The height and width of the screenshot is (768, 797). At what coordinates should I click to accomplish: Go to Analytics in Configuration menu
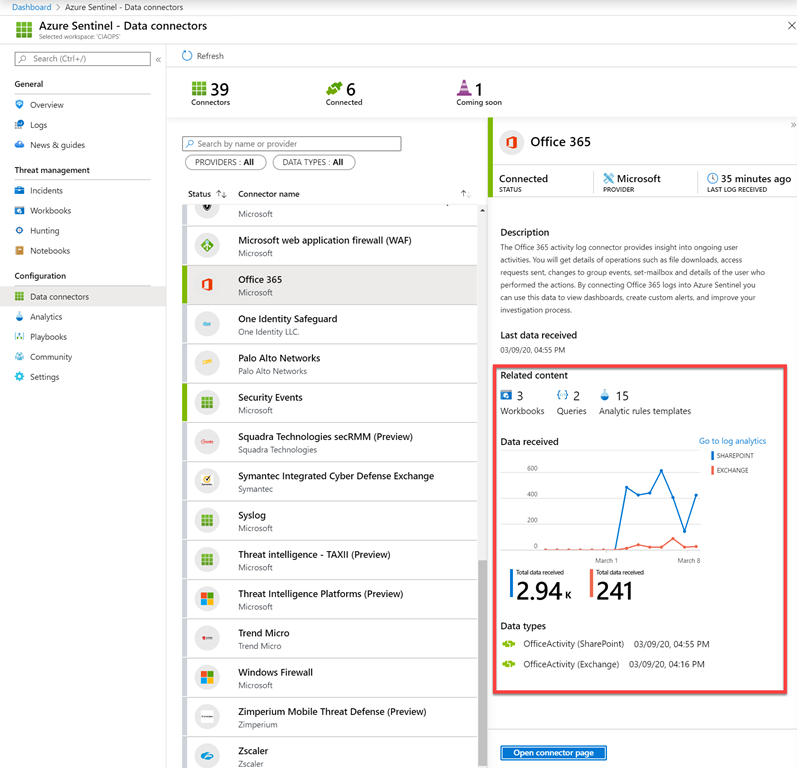click(46, 317)
